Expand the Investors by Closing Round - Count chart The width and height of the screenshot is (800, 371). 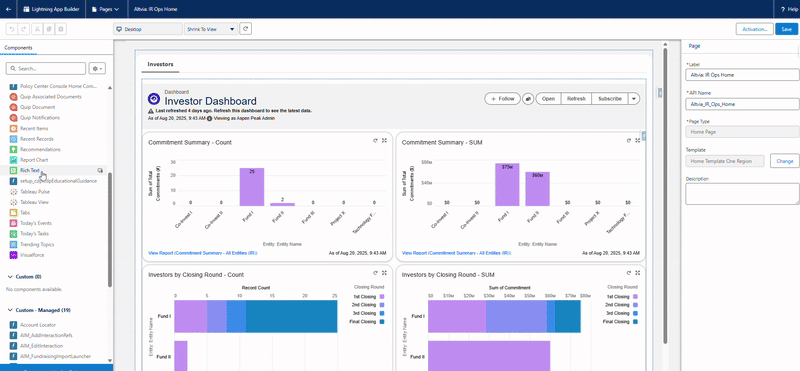[384, 273]
